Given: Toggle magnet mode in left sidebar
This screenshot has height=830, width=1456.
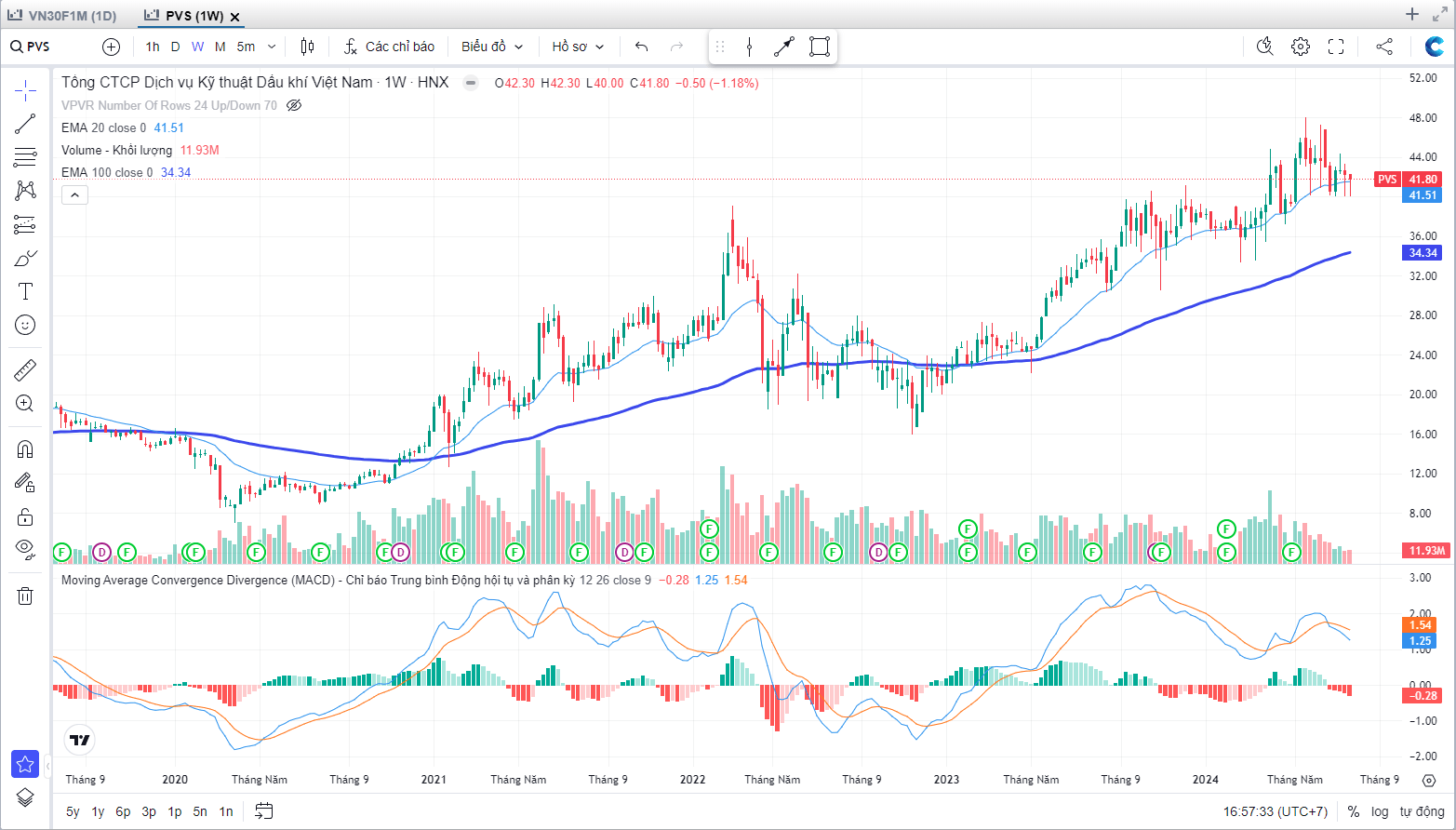Looking at the screenshot, I should pos(25,449).
